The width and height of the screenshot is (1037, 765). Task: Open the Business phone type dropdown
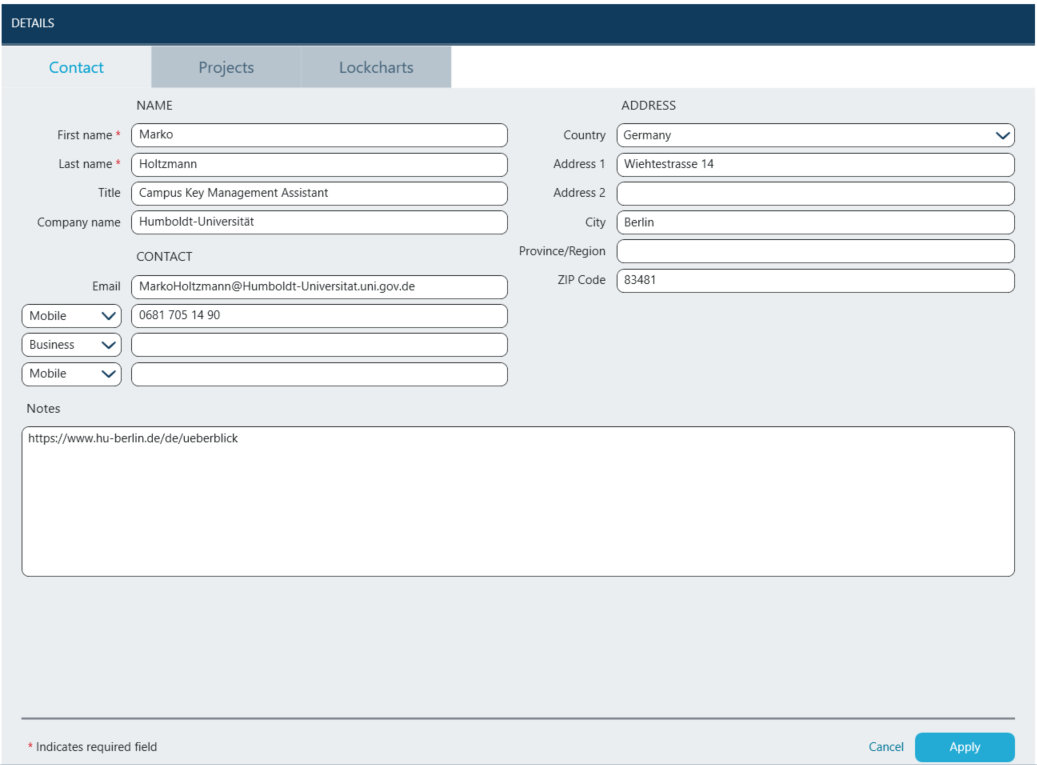coord(71,345)
